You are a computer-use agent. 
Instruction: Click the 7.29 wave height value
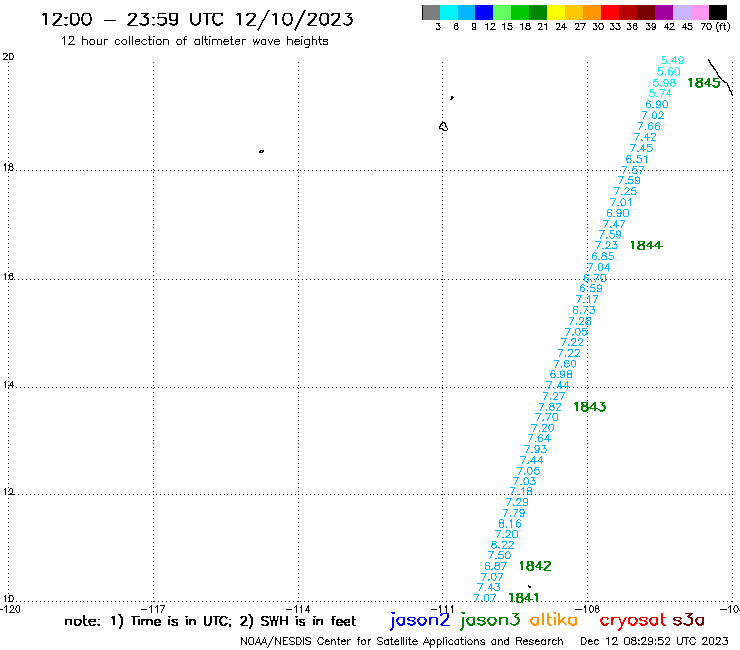[517, 502]
